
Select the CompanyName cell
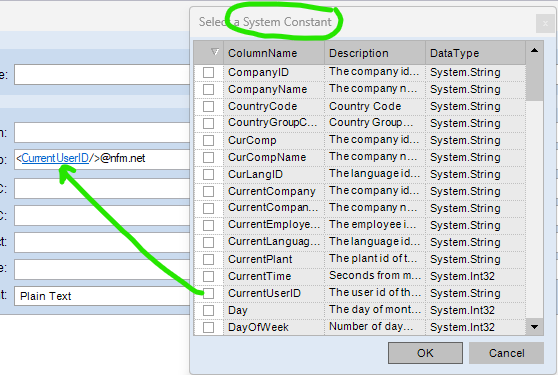(x=274, y=89)
